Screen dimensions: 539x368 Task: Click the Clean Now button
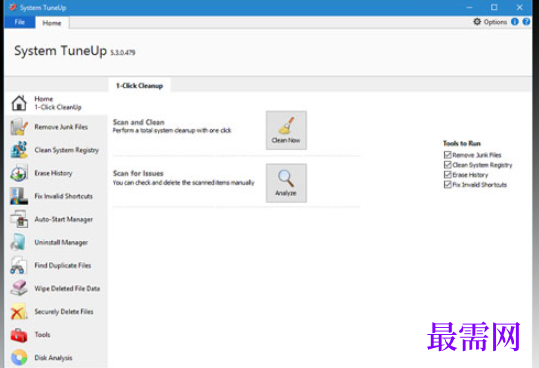(x=286, y=130)
